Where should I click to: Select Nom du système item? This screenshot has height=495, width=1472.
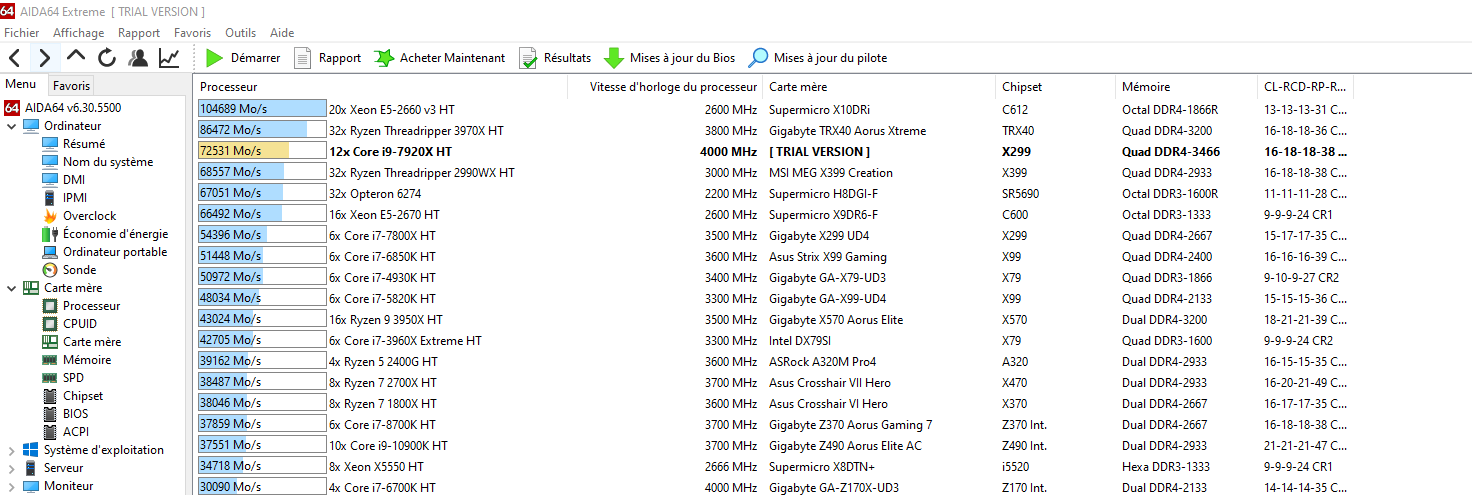point(97,162)
